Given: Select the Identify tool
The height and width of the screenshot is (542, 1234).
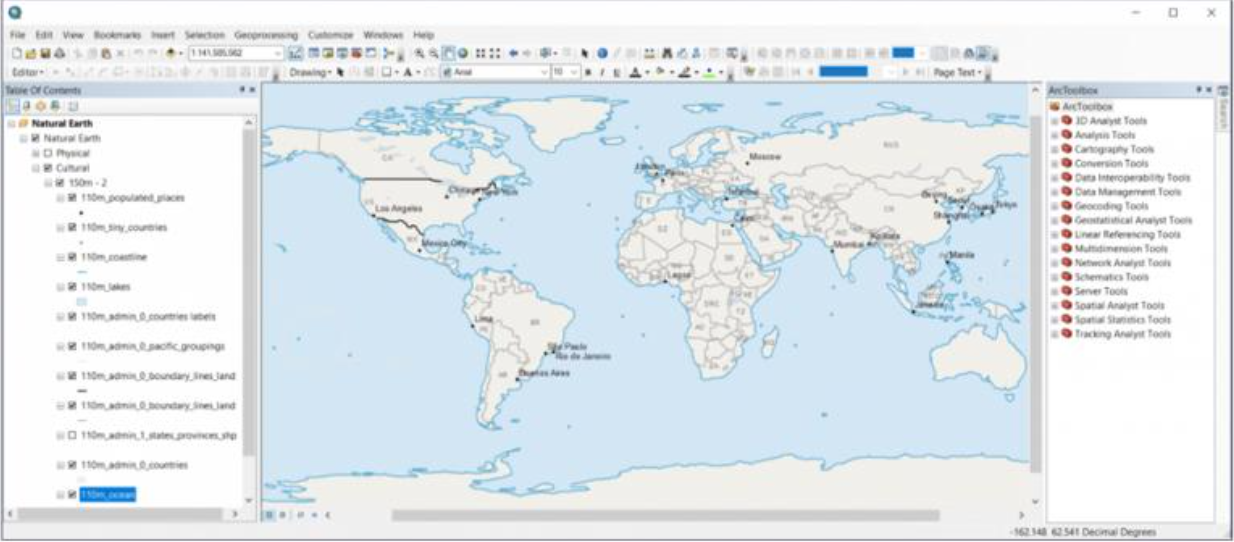Looking at the screenshot, I should pos(602,52).
